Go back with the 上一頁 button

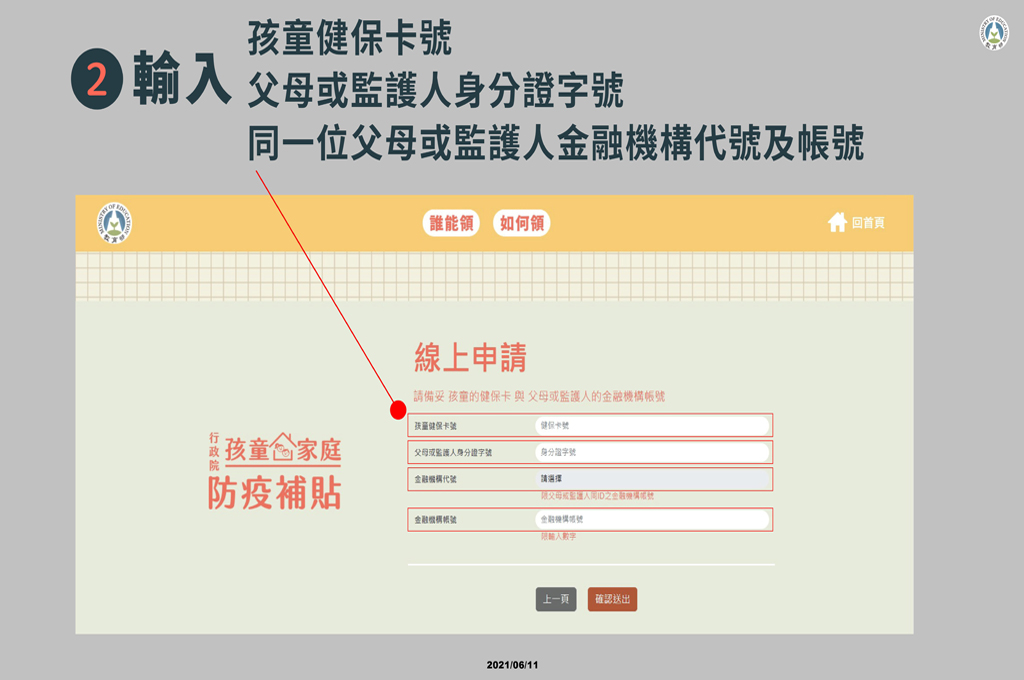[556, 599]
